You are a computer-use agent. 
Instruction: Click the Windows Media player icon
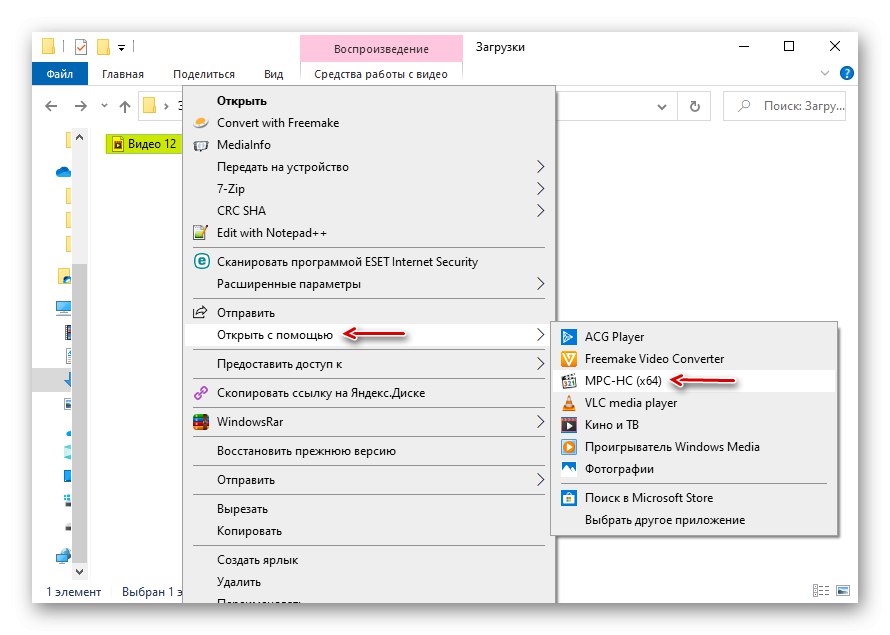569,447
